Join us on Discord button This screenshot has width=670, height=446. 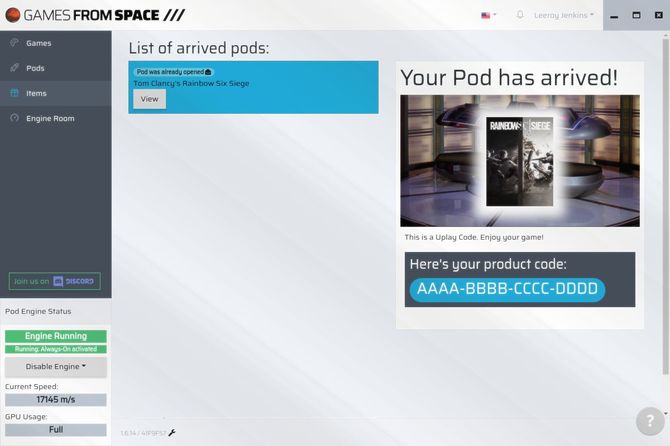(55, 281)
